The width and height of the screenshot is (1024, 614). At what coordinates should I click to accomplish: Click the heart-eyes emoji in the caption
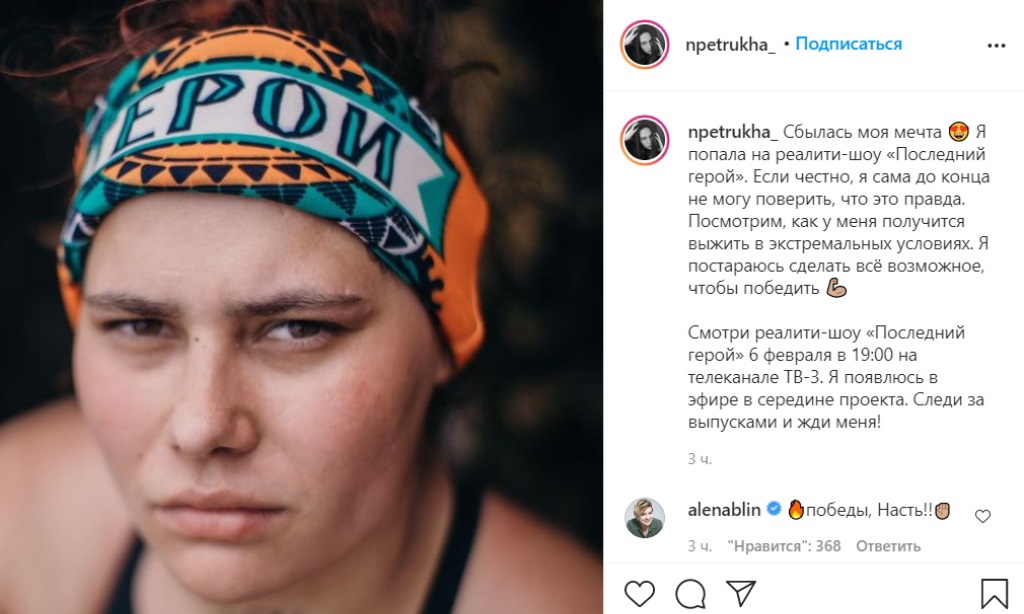[958, 132]
